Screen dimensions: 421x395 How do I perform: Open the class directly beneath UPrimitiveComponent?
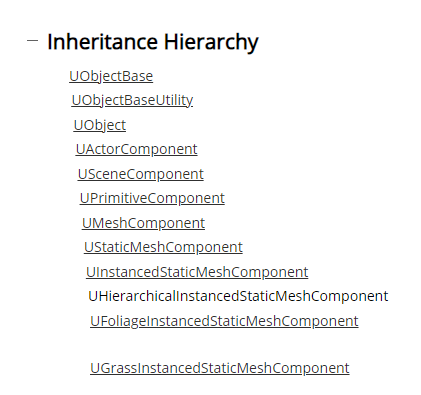(x=143, y=223)
